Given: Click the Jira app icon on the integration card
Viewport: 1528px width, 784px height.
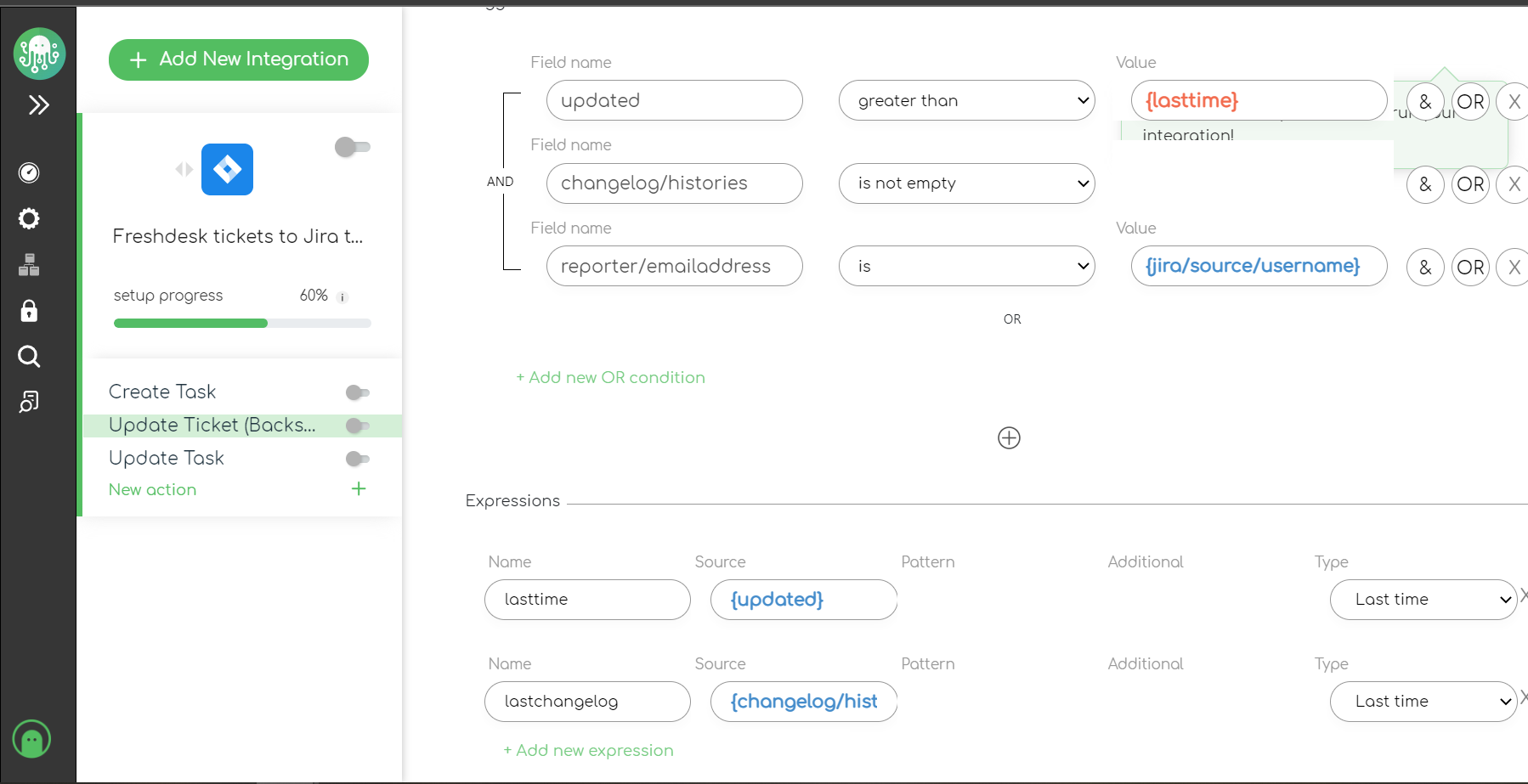Looking at the screenshot, I should tap(226, 169).
